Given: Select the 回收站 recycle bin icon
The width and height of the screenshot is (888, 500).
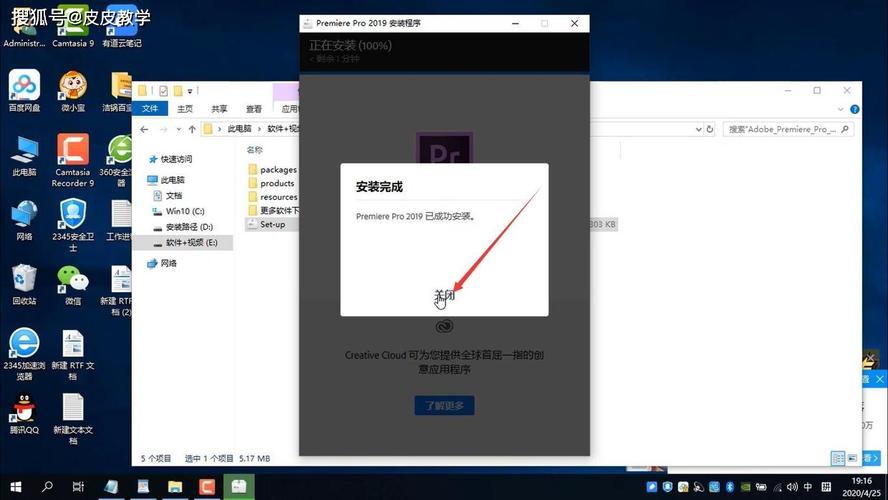Looking at the screenshot, I should [24, 285].
